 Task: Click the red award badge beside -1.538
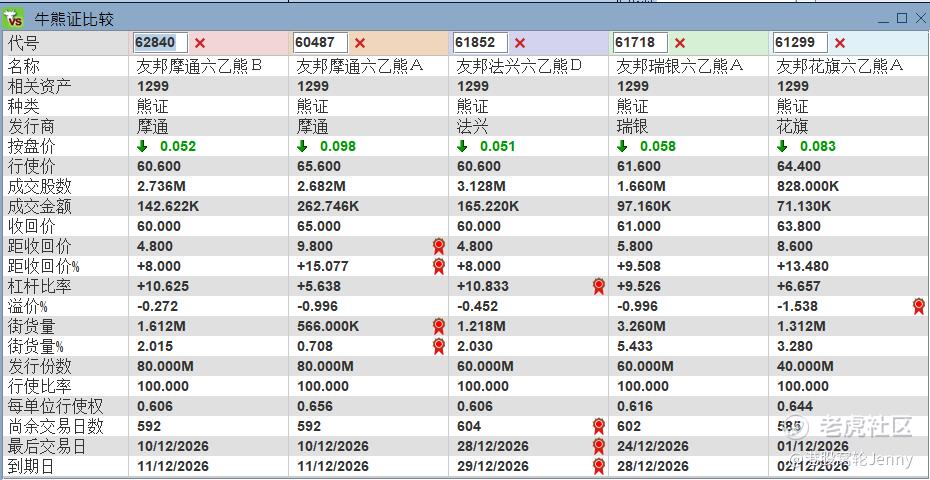click(x=919, y=306)
